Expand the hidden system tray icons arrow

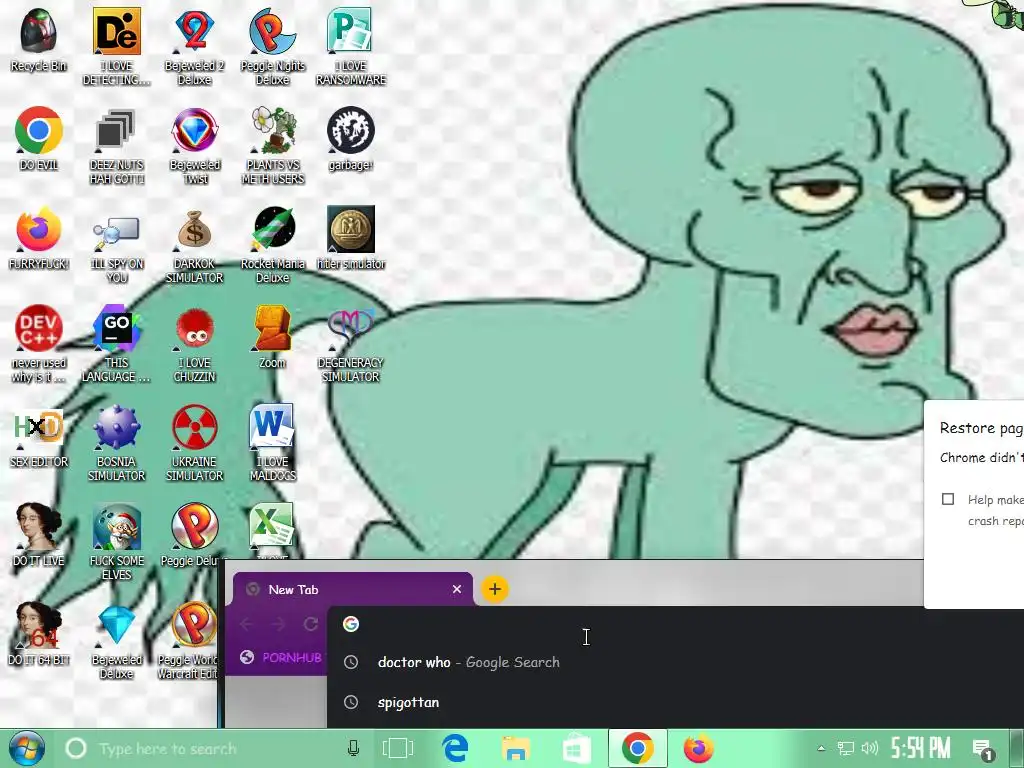coord(821,748)
